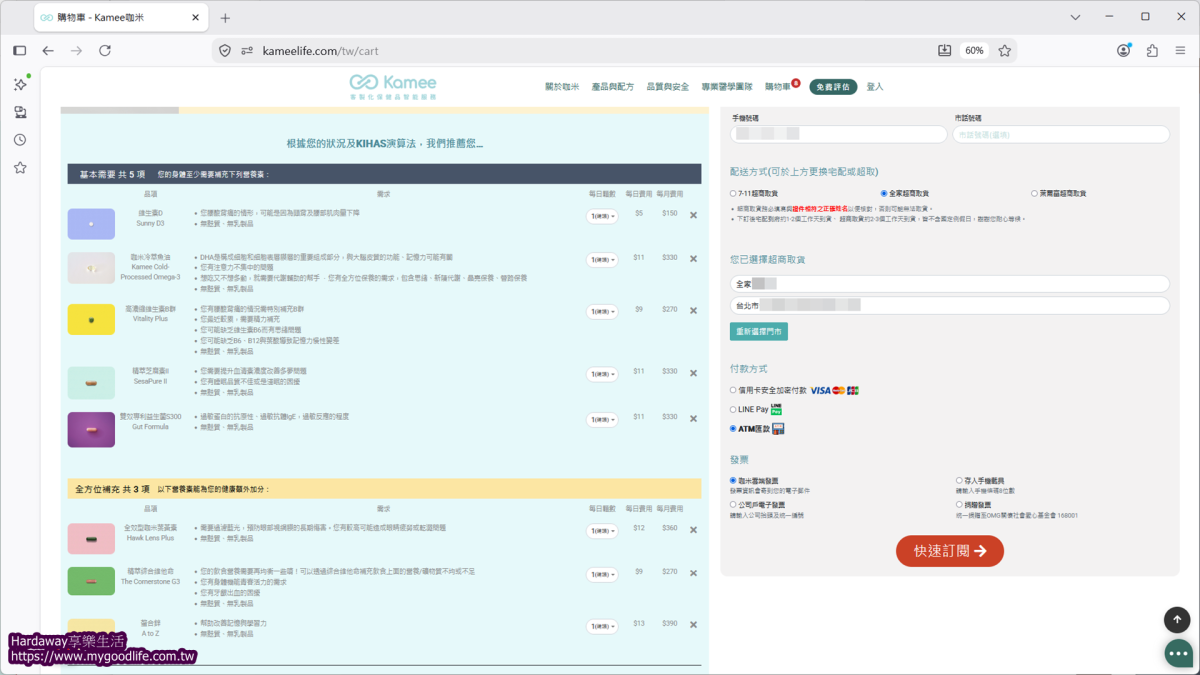1200x675 pixels.
Task: Select 萊爾富超商取貨 delivery option
Action: tap(1034, 193)
